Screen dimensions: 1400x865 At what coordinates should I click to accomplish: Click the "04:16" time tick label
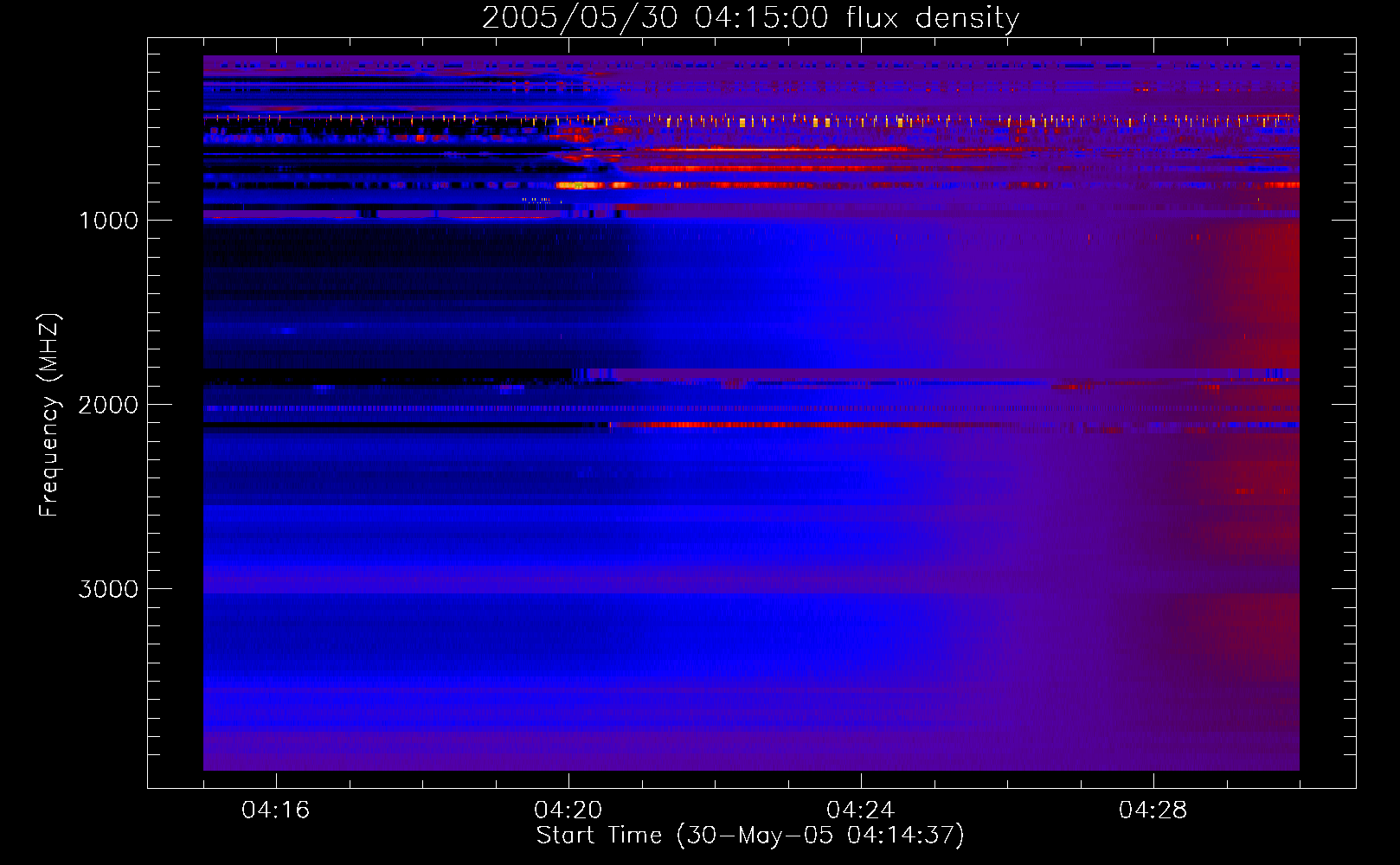(x=276, y=810)
